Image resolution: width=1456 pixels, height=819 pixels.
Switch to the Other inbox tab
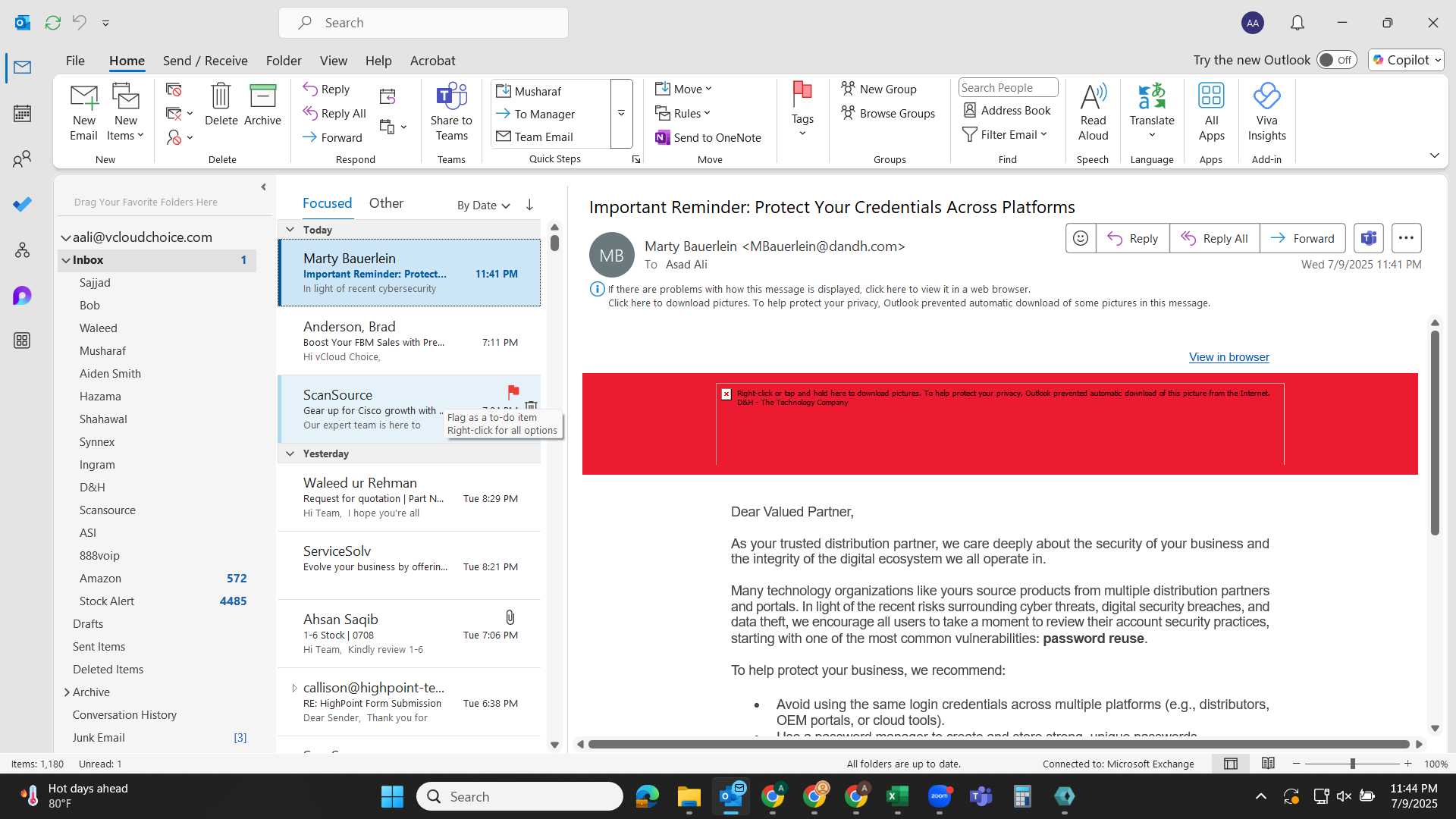[x=386, y=203]
